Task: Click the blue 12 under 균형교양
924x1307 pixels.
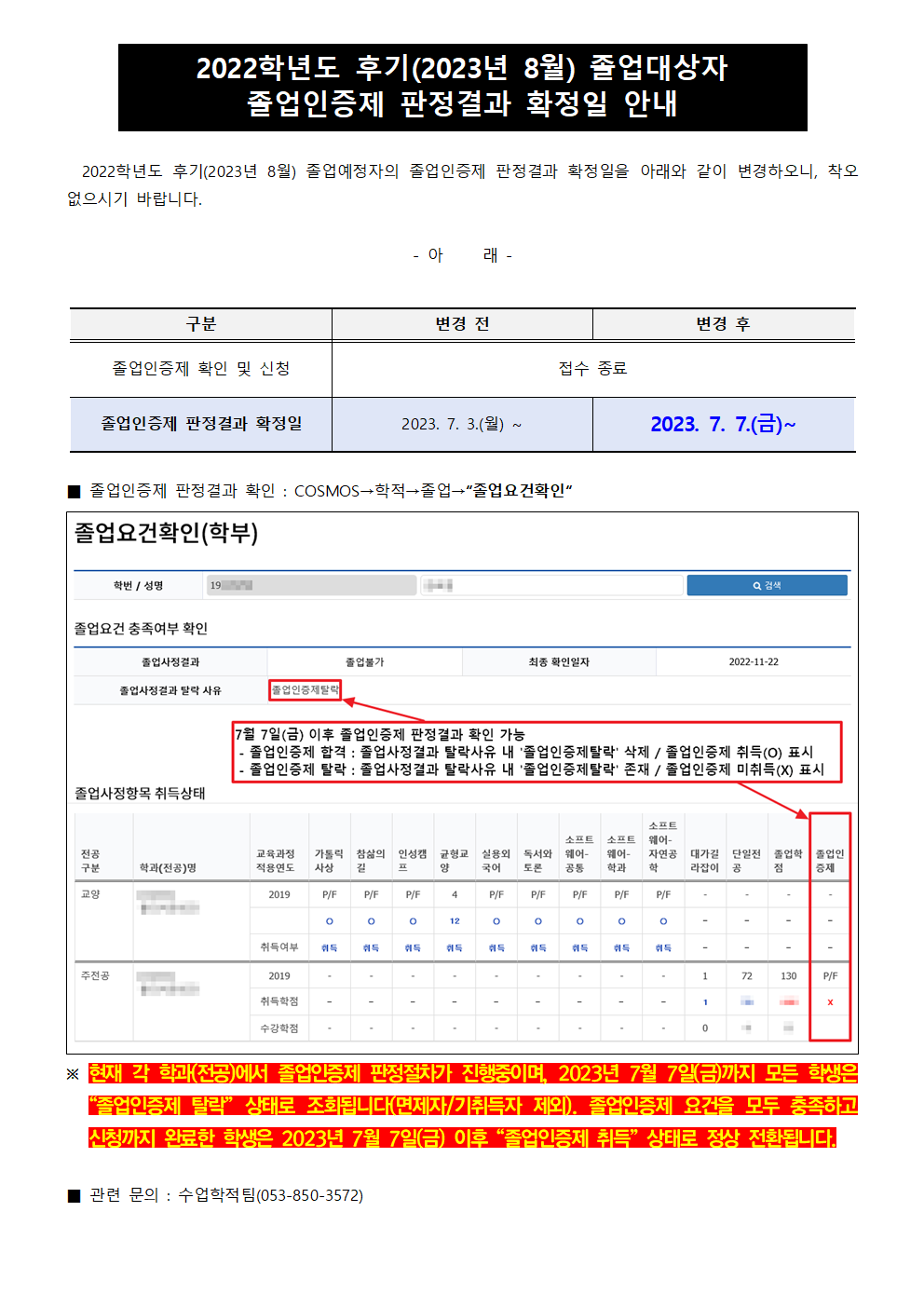Action: pos(455,921)
